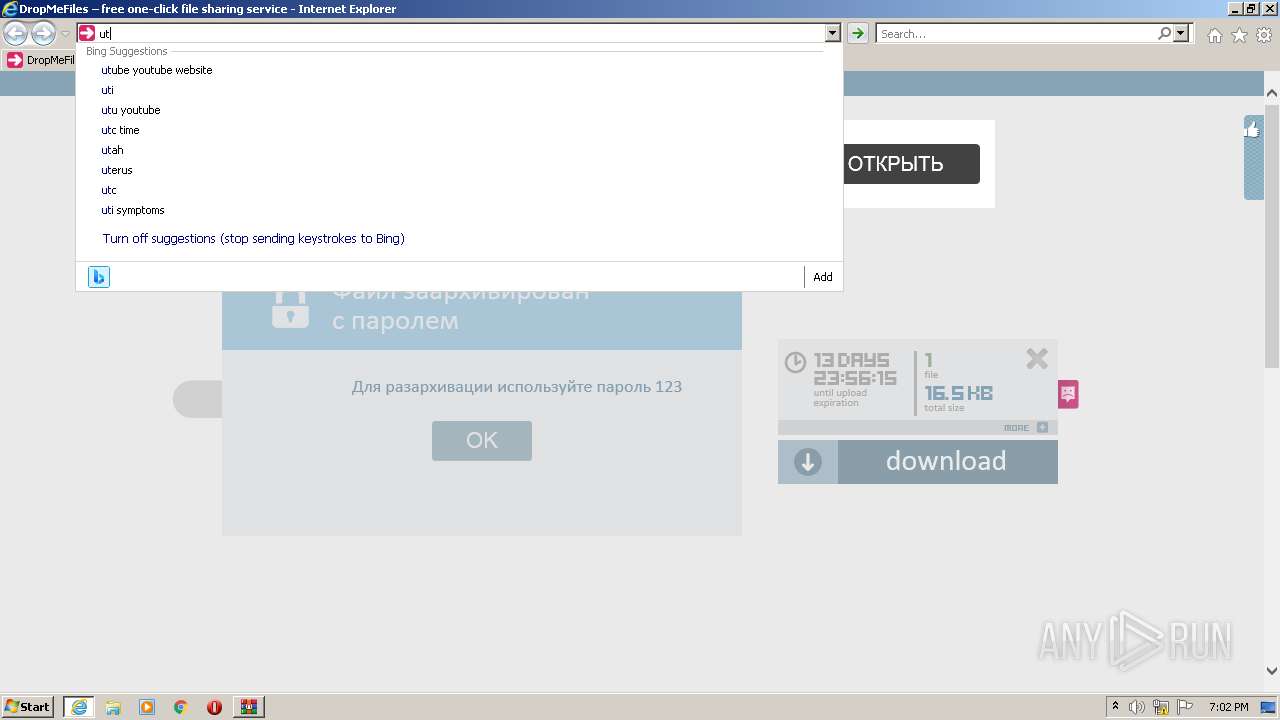Click the browser Back arrow button

click(15, 34)
